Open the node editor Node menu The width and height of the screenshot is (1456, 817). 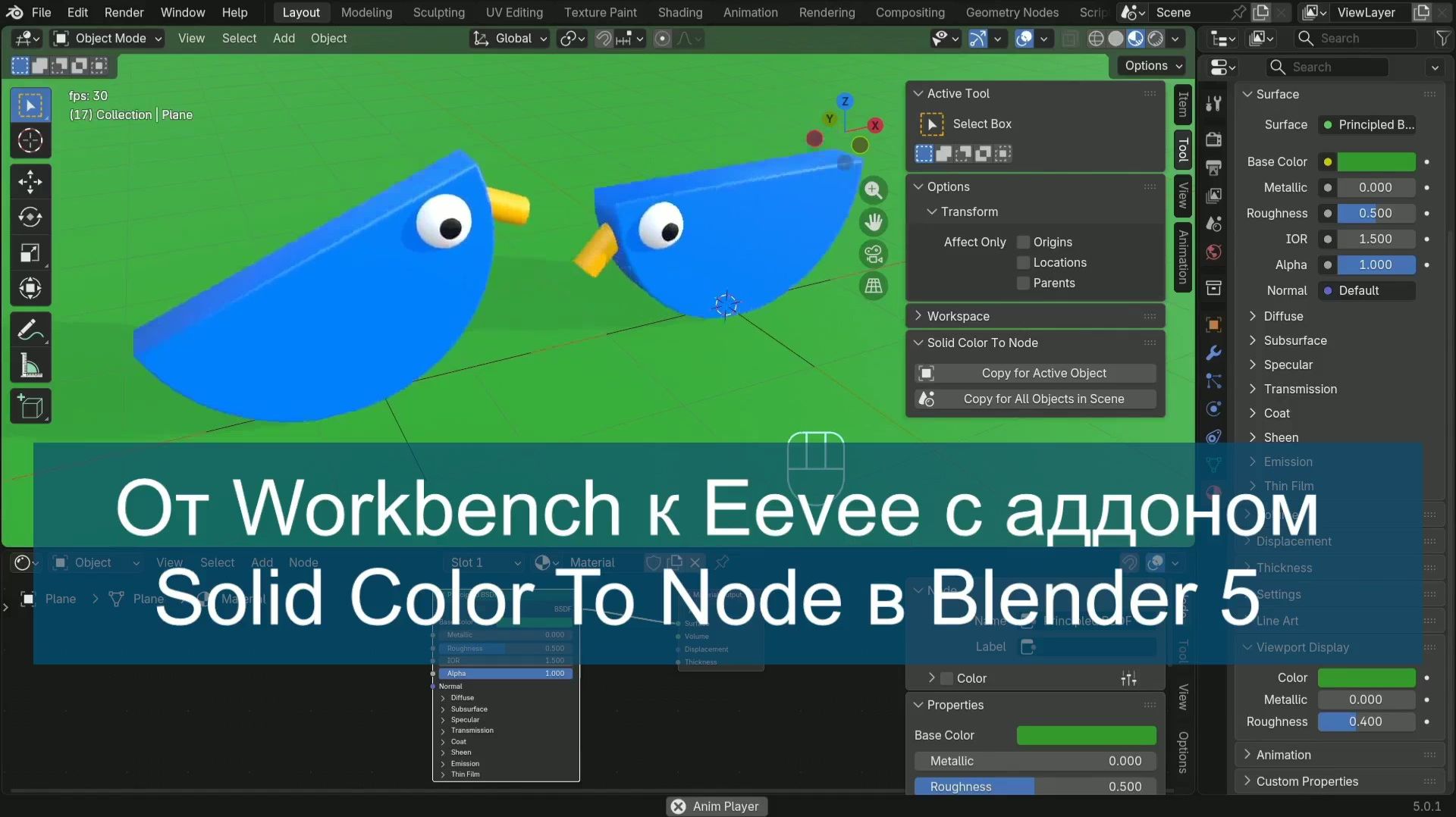coord(303,562)
